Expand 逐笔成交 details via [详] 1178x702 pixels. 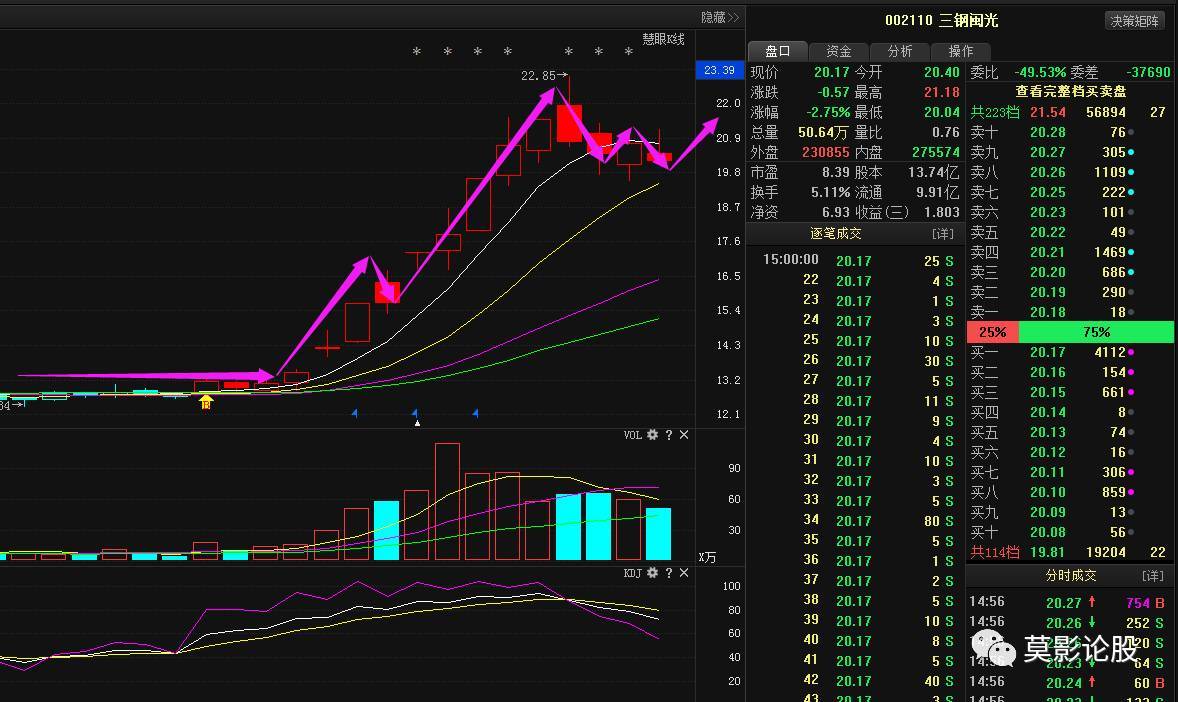(943, 234)
